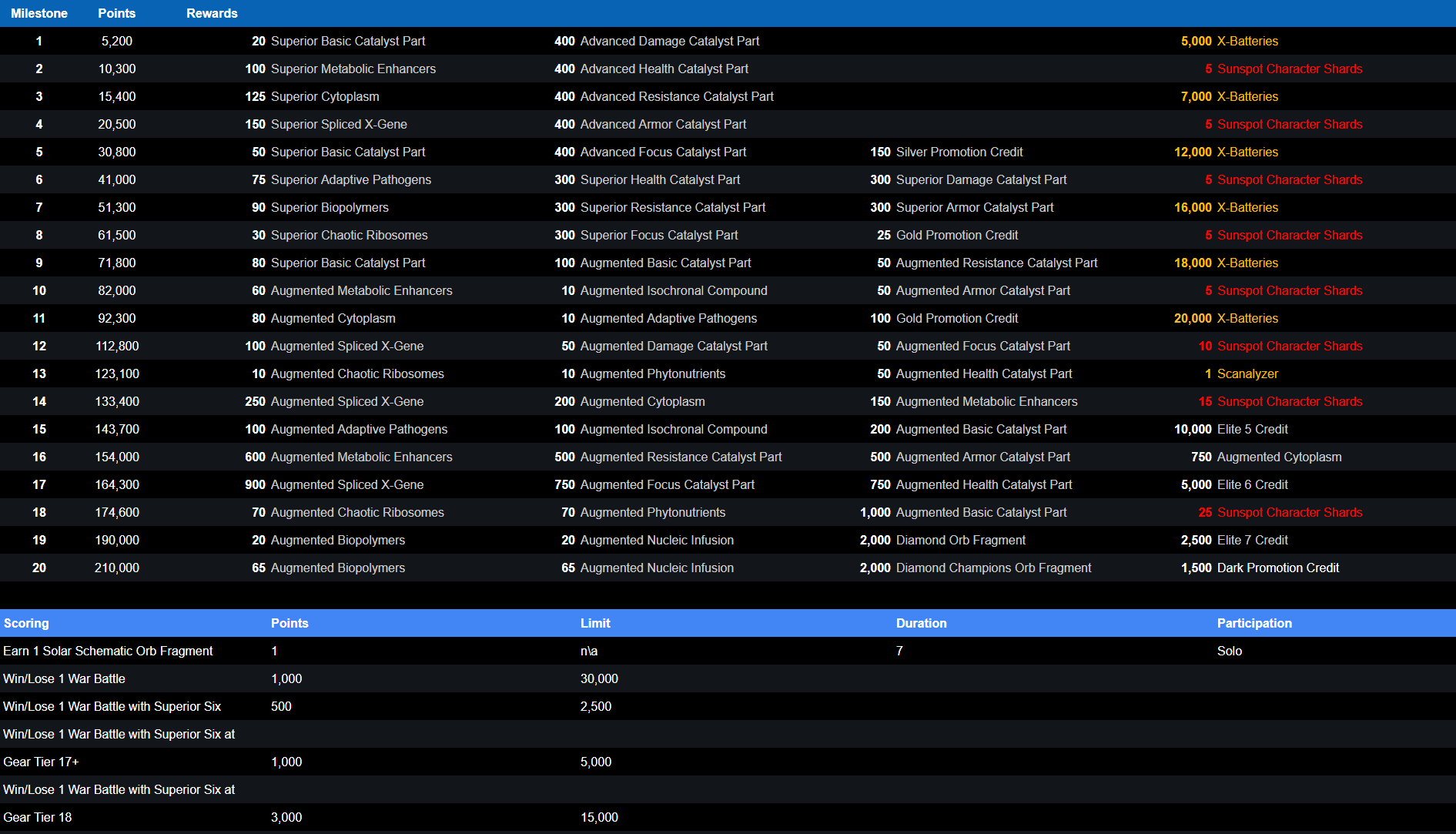Click the '7,000 X-Batteries' reward
Screen dimensions: 1456x834
tap(1230, 96)
